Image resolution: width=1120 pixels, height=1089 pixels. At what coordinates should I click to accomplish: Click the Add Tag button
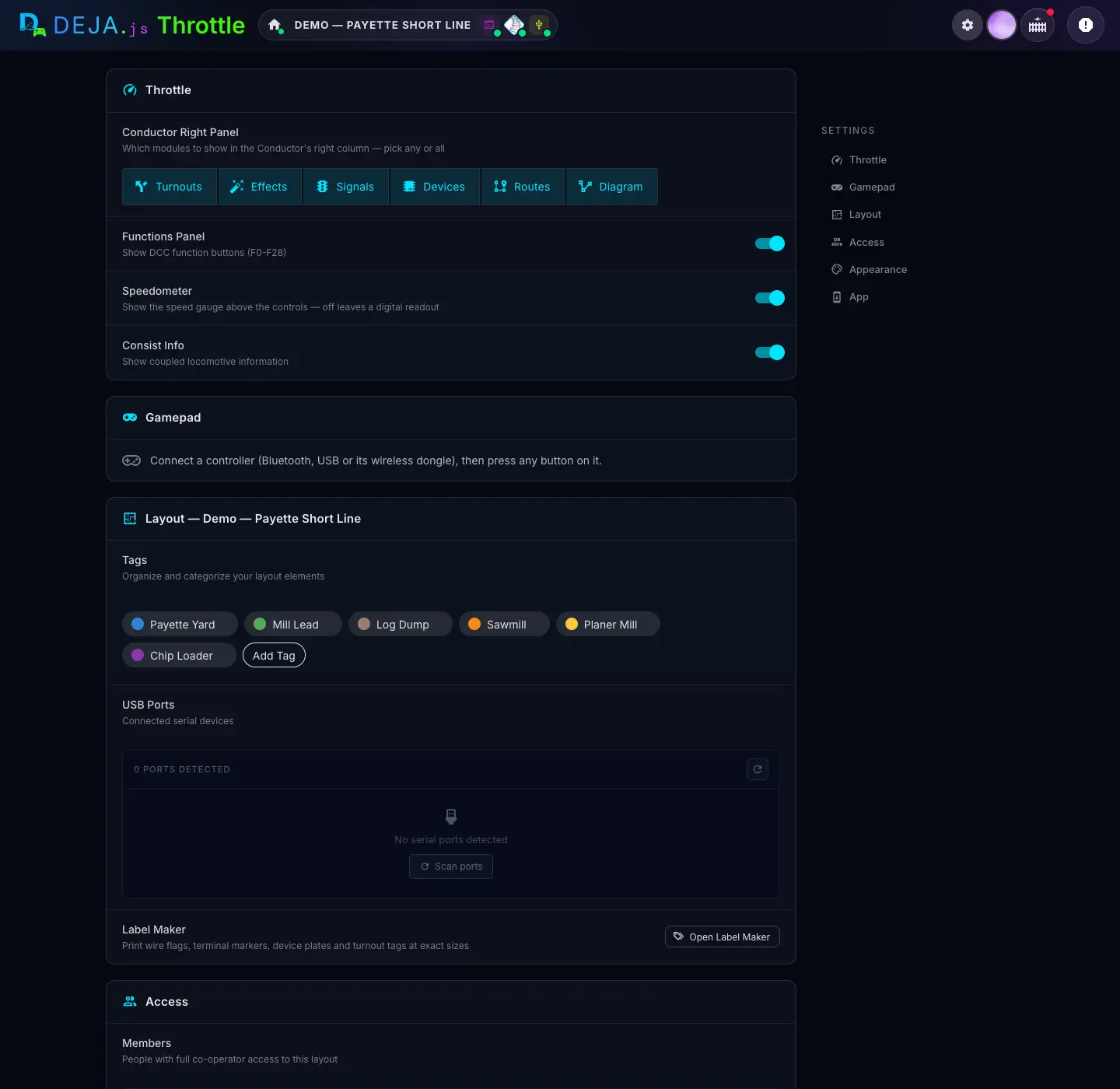click(x=274, y=656)
